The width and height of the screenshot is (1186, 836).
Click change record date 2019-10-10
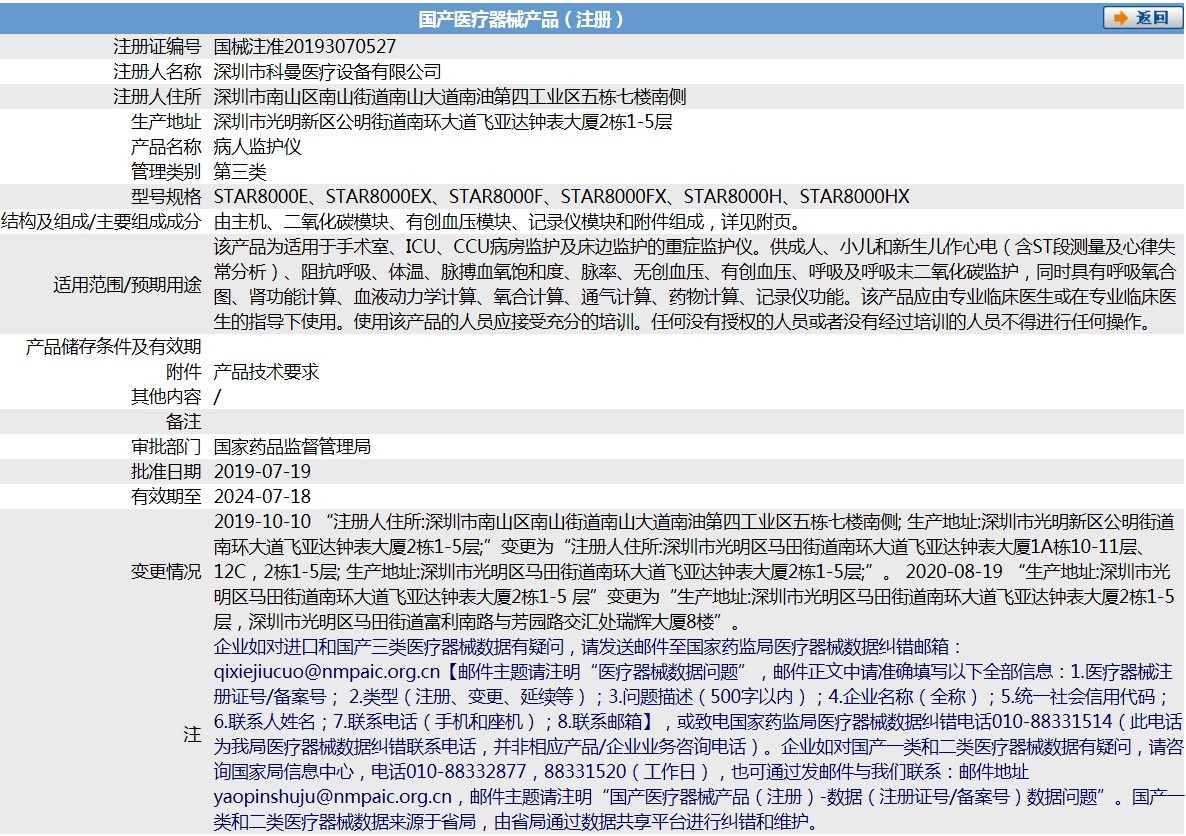tap(262, 521)
